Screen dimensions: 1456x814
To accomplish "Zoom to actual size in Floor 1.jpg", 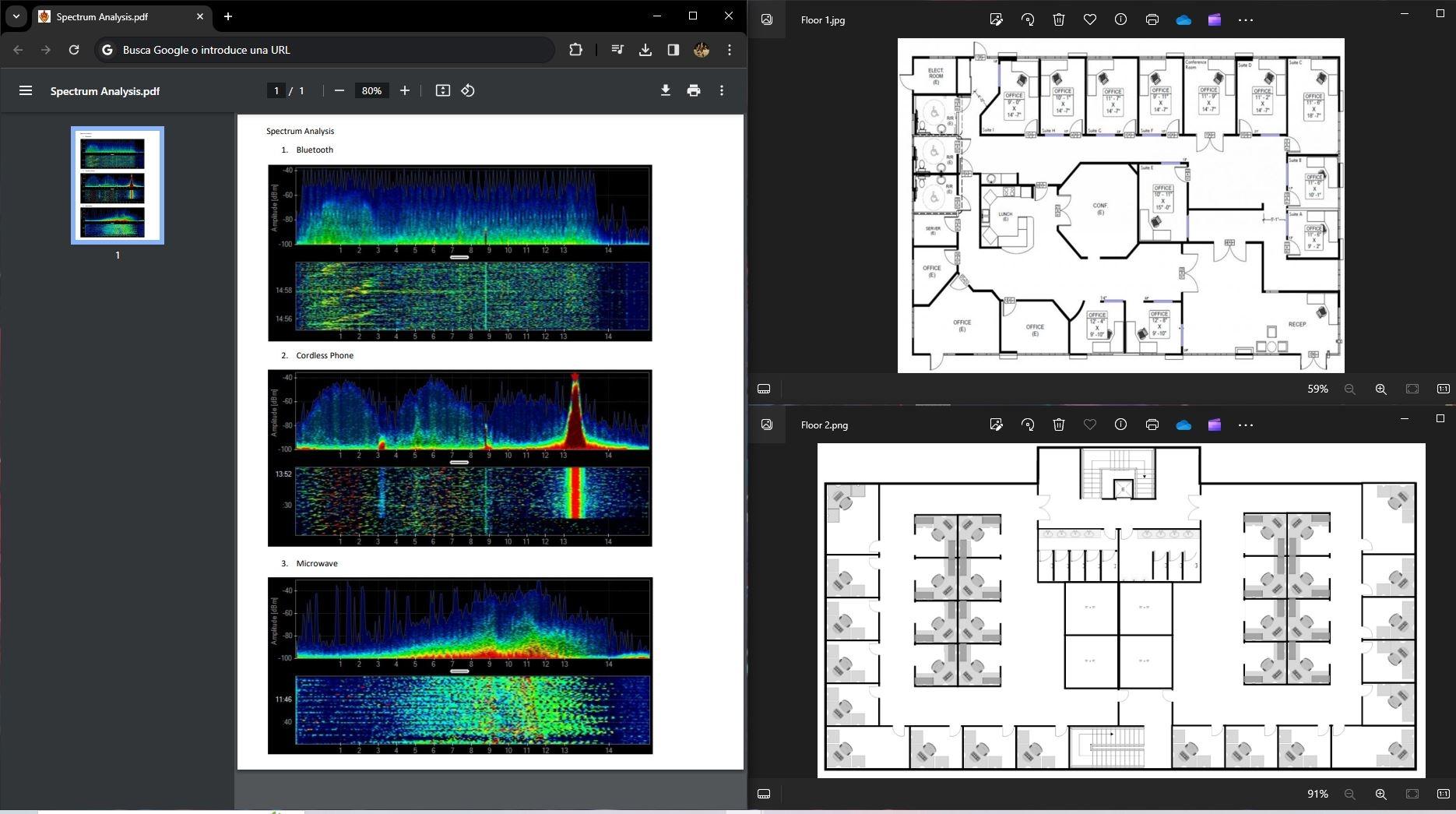I will 1443,389.
